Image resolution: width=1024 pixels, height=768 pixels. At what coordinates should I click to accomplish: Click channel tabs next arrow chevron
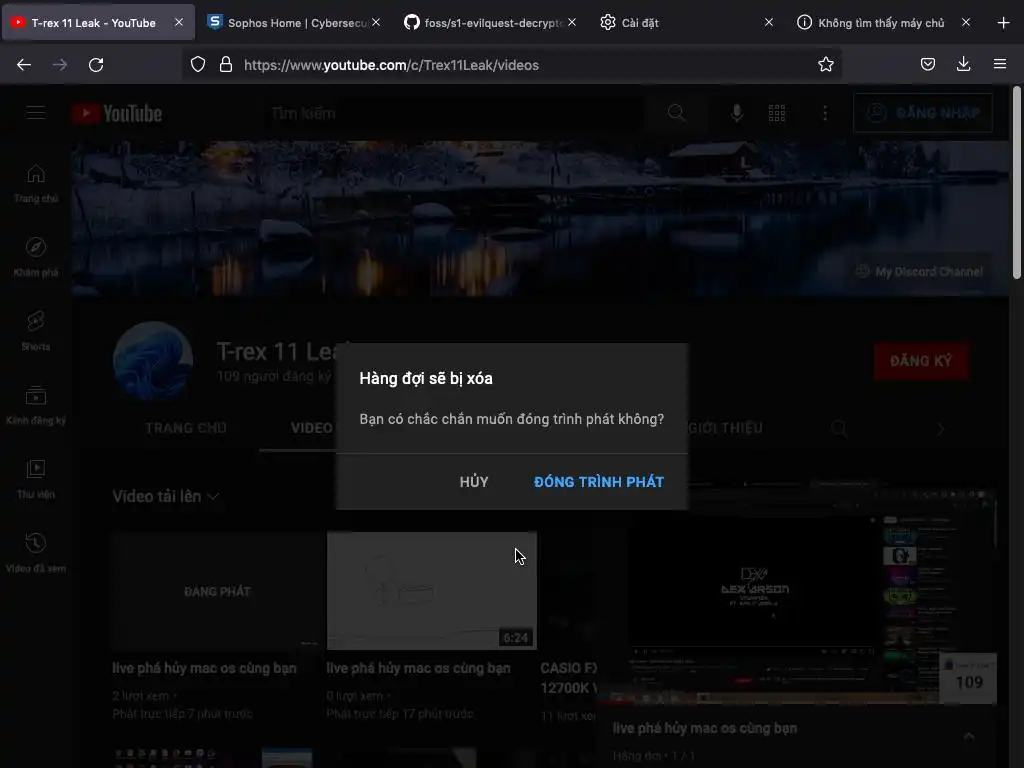(940, 428)
